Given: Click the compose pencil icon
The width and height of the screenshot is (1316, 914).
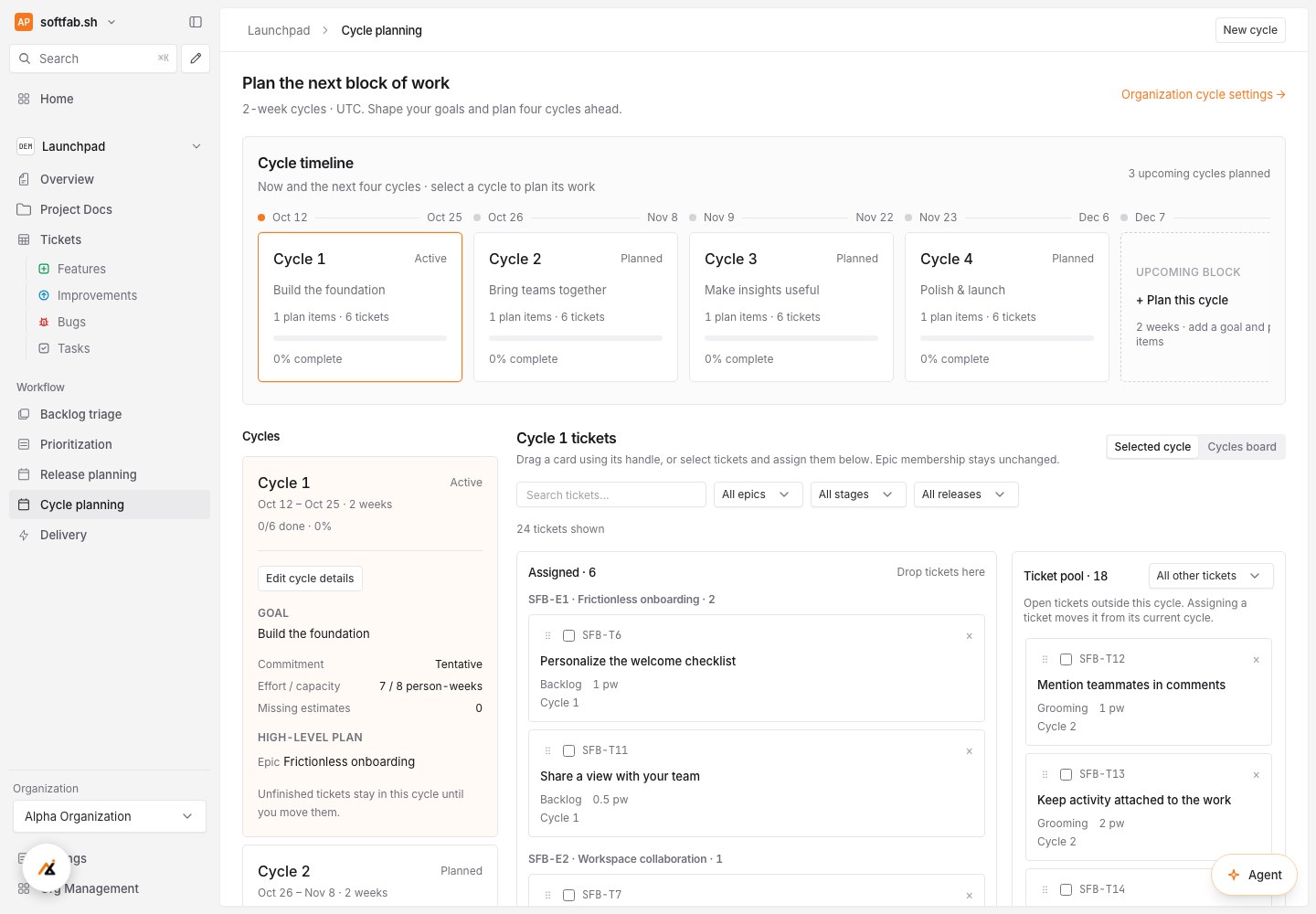Looking at the screenshot, I should pos(196,58).
